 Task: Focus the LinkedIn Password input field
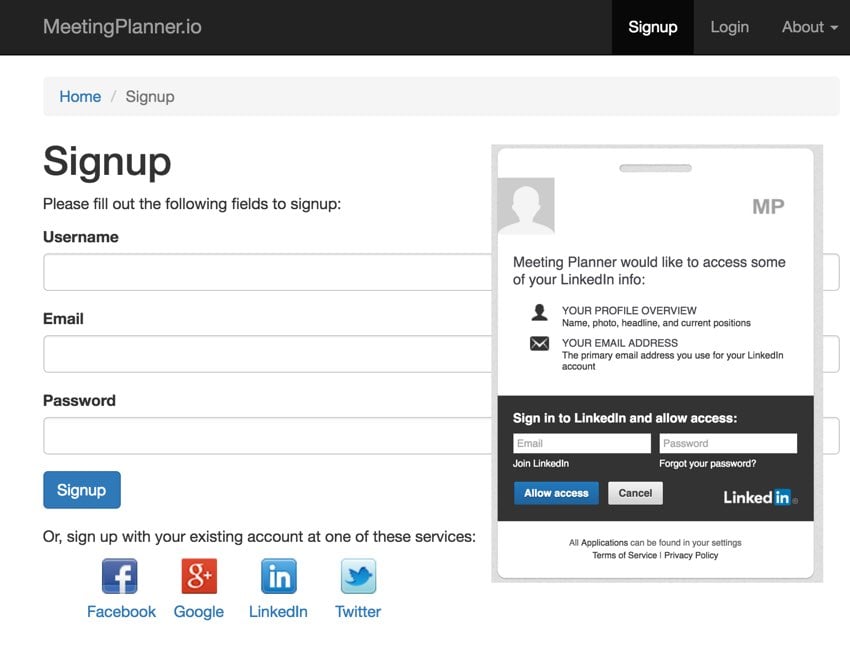tap(728, 443)
